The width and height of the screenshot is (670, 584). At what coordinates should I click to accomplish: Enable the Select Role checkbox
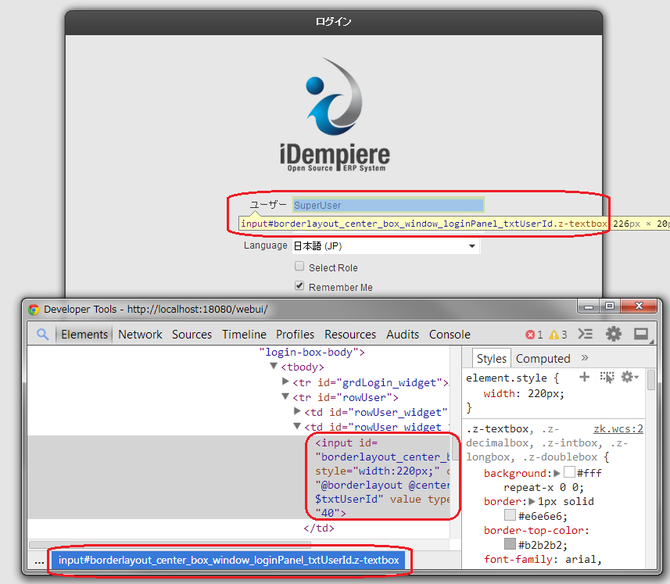299,267
